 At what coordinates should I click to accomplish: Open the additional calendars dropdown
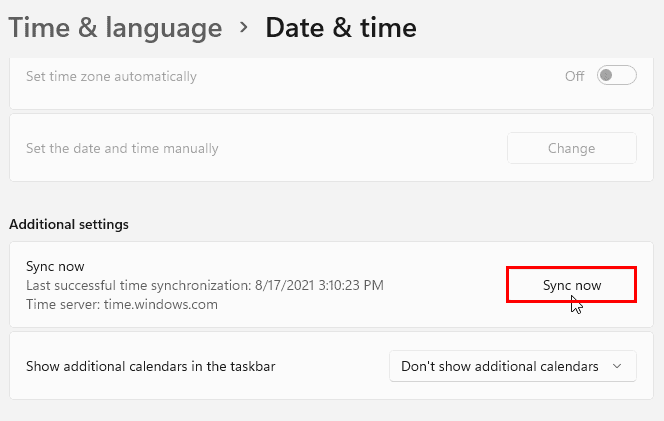click(512, 366)
